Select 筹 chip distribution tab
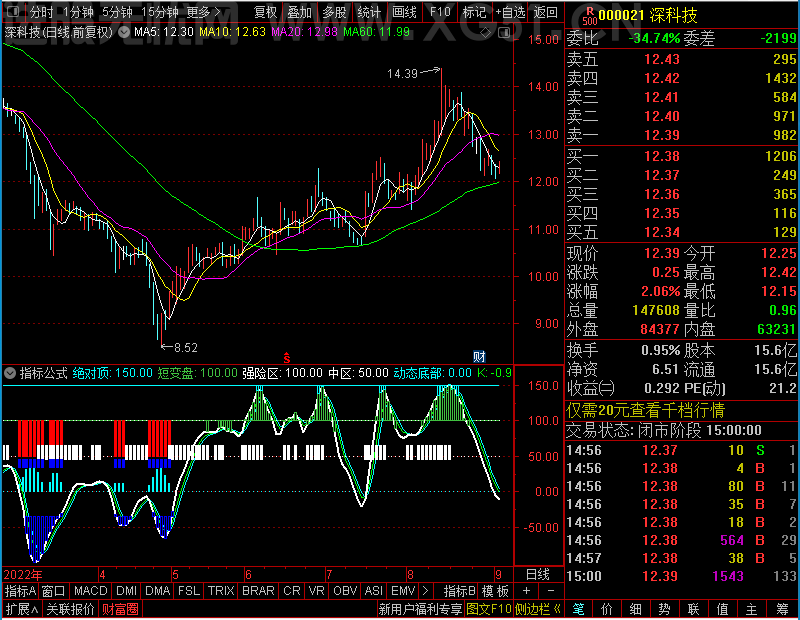The image size is (800, 620). coord(782,609)
